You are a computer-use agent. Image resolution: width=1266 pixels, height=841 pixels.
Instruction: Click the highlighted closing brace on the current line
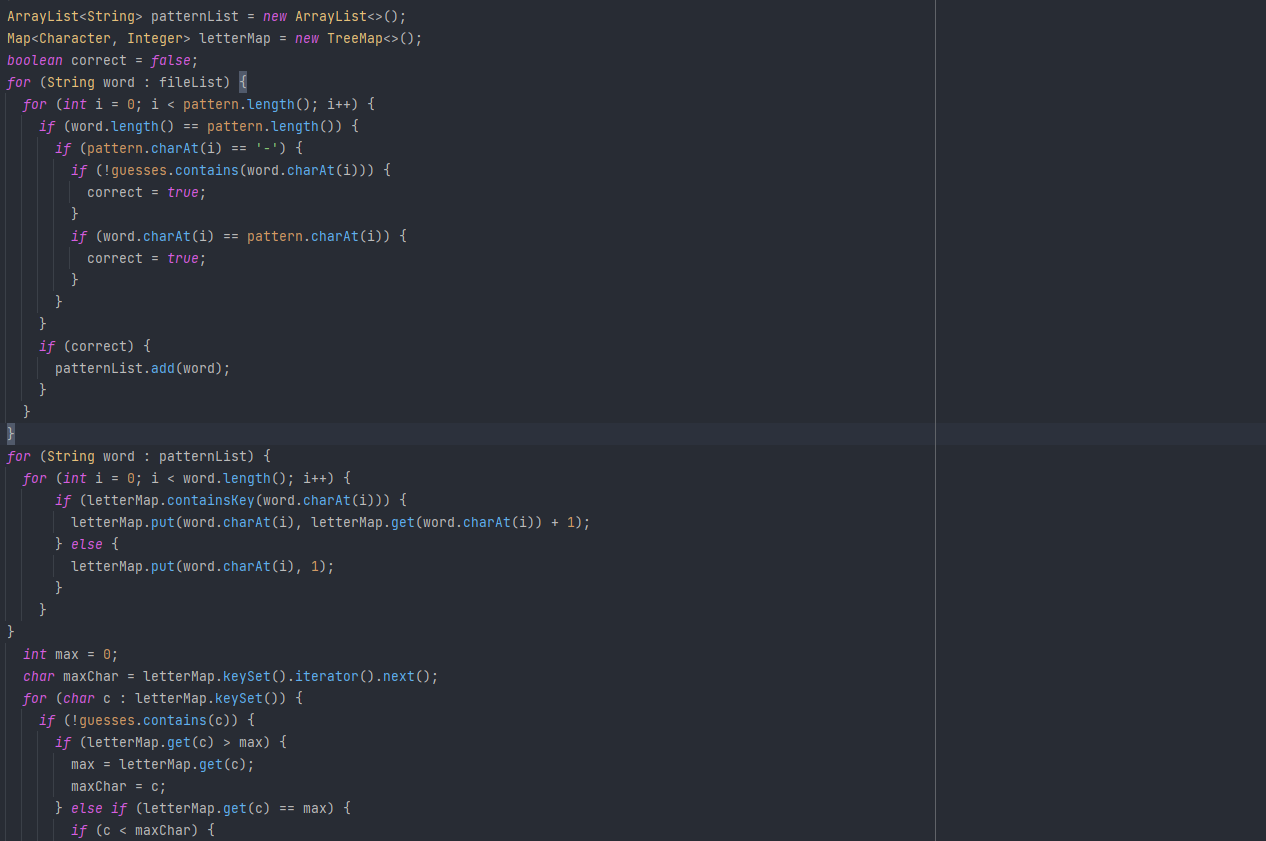[11, 434]
